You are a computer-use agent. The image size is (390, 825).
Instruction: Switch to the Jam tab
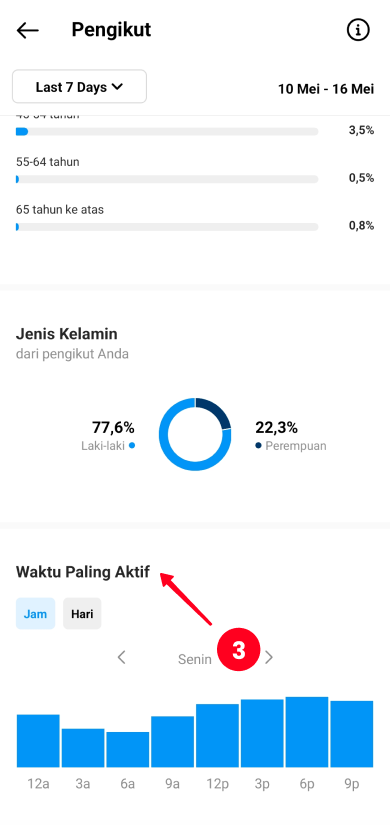pos(35,613)
